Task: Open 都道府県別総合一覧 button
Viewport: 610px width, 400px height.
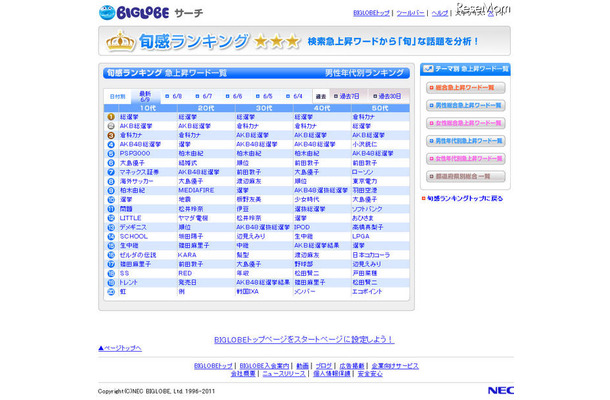Action: [x=466, y=177]
